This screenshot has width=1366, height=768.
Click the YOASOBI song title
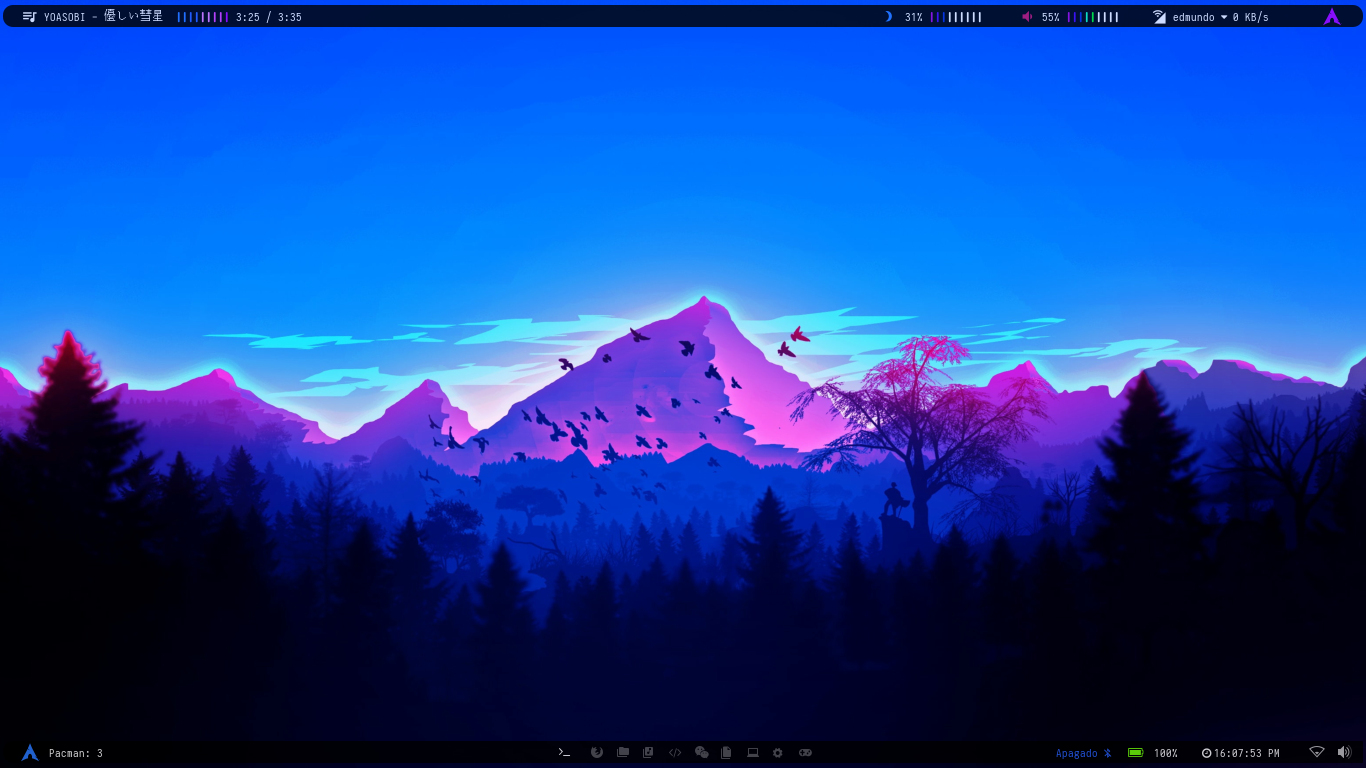coord(103,17)
